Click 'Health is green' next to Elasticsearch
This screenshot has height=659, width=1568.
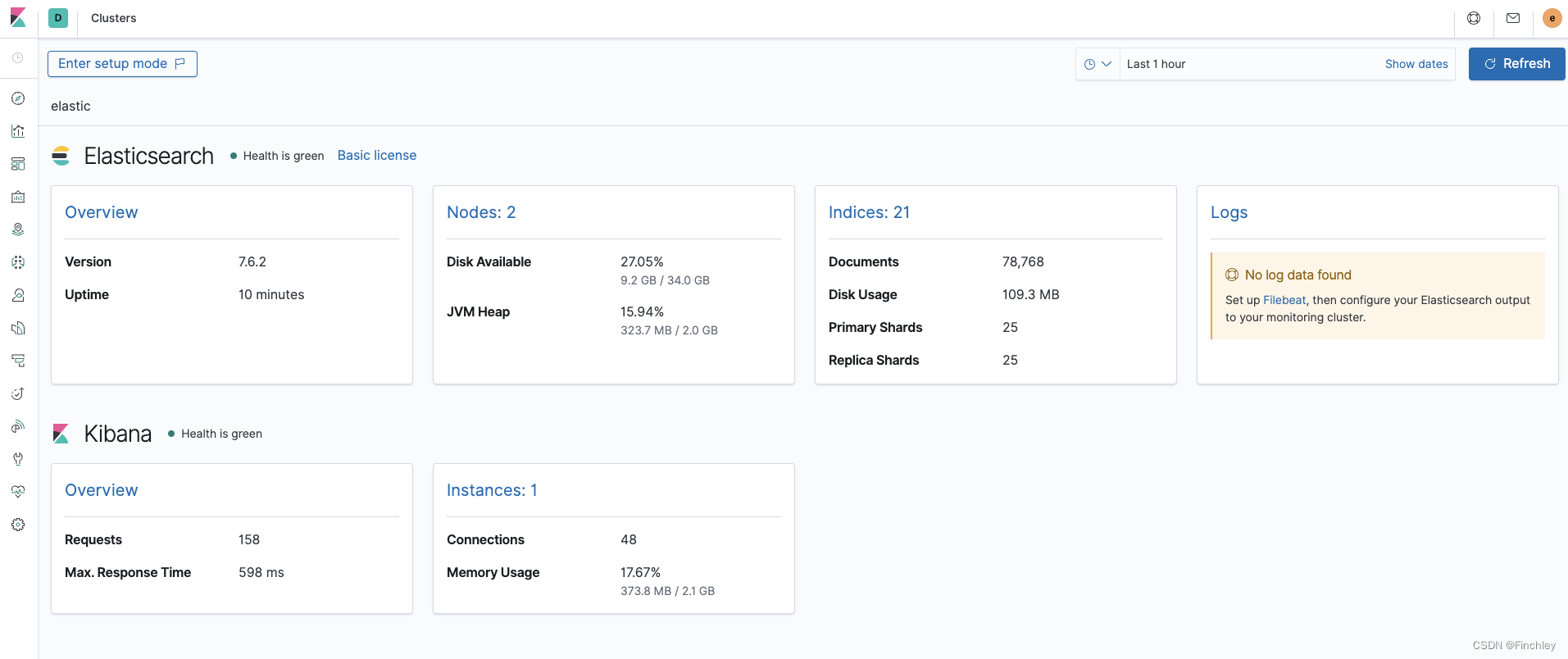click(x=284, y=156)
